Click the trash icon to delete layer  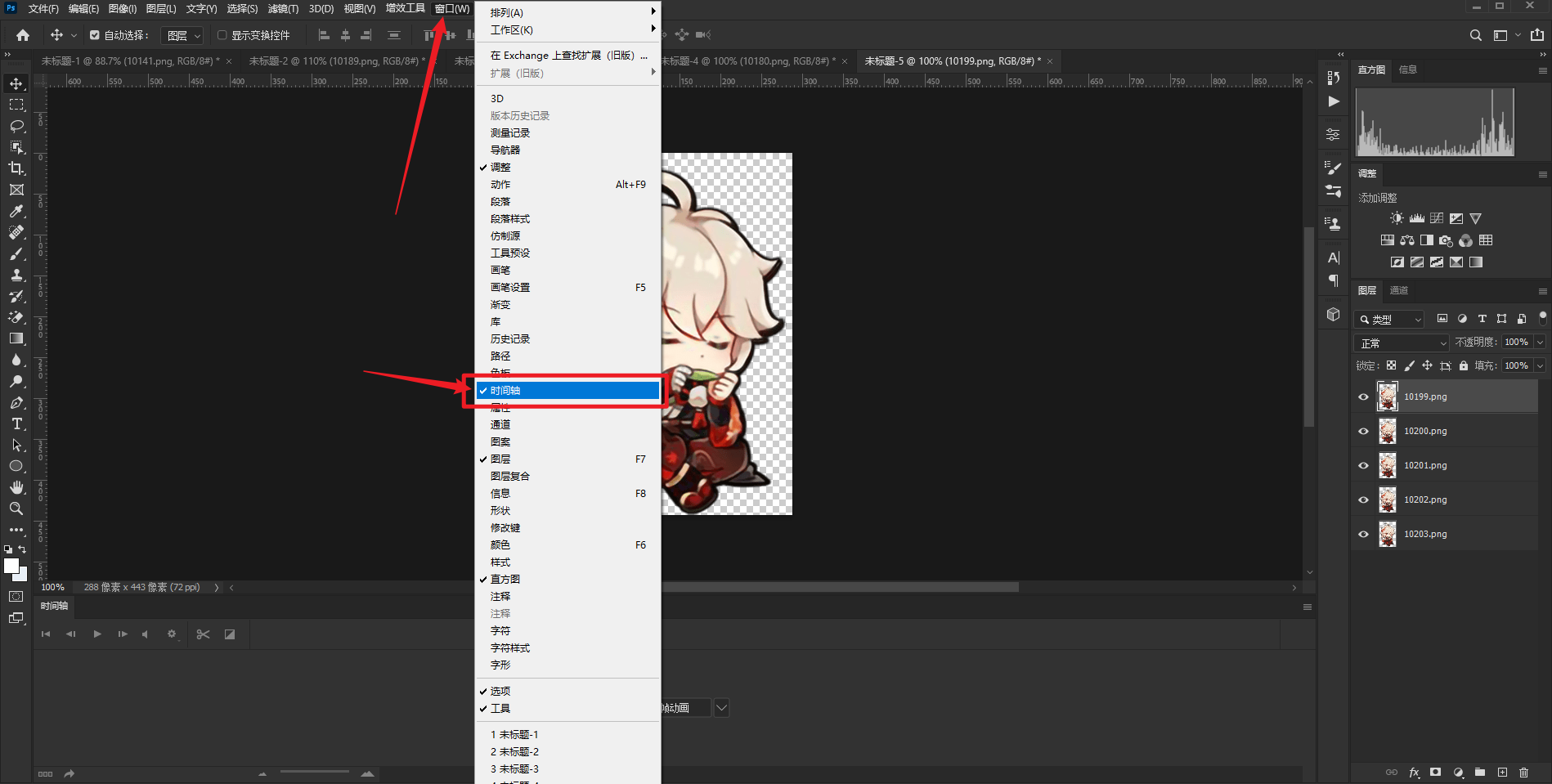(x=1523, y=773)
